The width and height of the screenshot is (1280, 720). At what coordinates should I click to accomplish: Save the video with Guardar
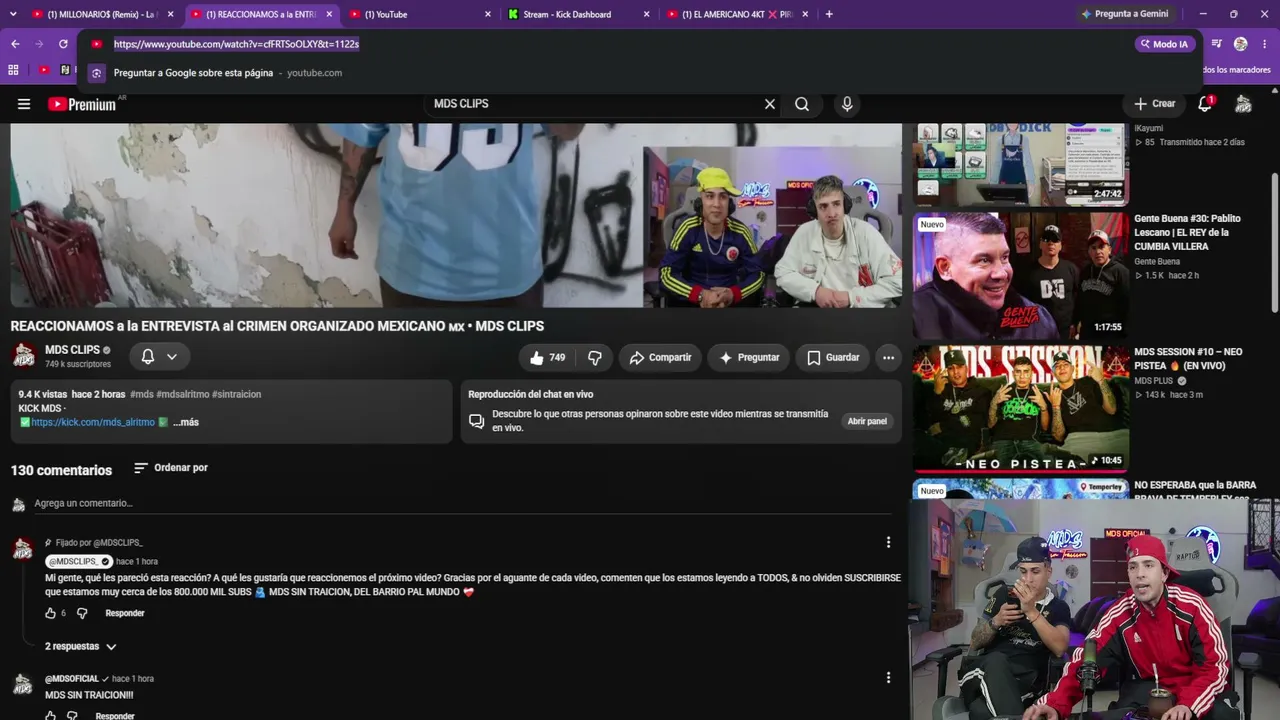click(x=832, y=358)
